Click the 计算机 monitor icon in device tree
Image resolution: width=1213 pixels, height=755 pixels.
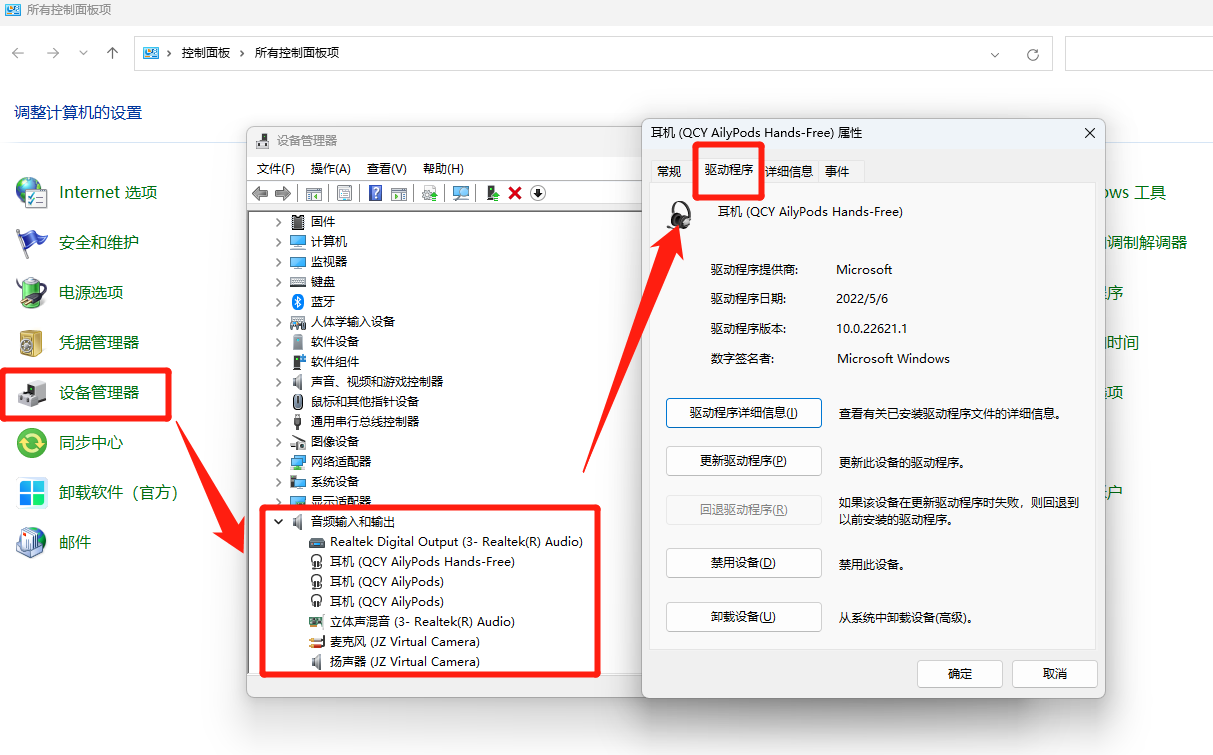298,241
